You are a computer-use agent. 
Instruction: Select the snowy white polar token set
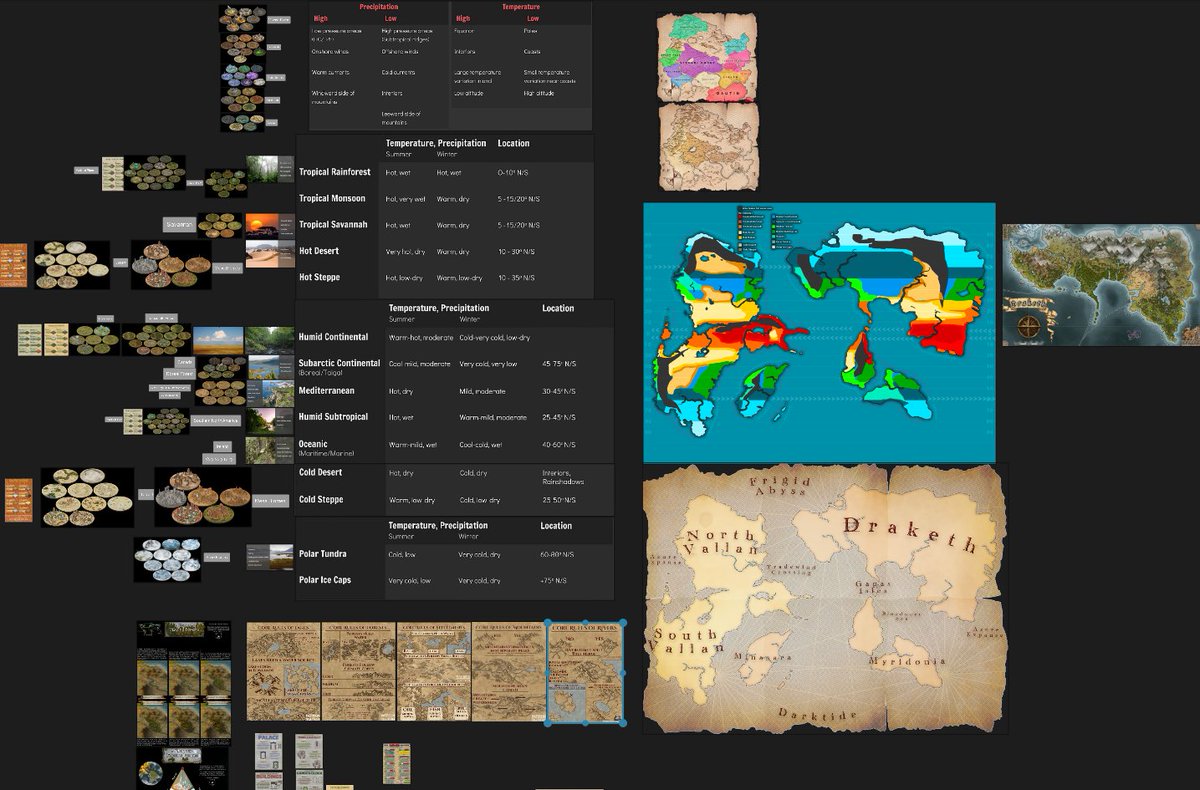pyautogui.click(x=167, y=559)
